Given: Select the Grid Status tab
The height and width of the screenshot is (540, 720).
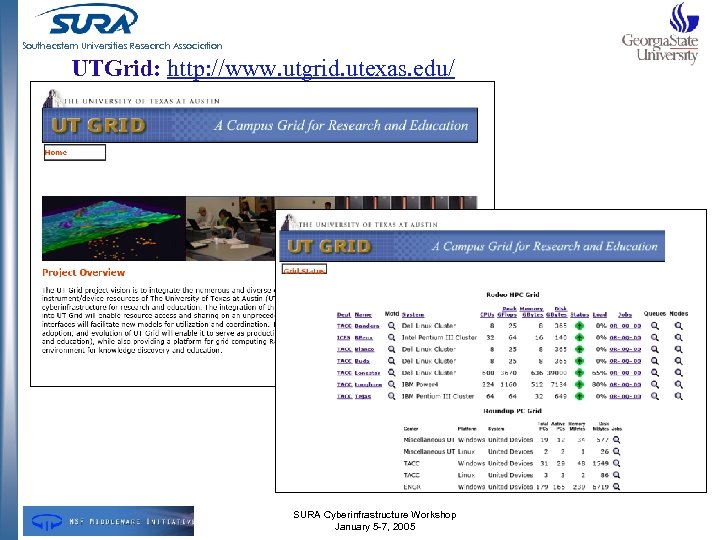Looking at the screenshot, I should click(304, 270).
